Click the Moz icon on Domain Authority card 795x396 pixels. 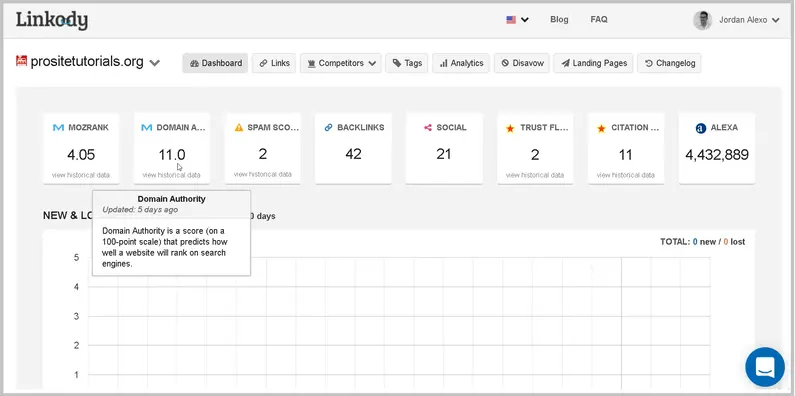(x=147, y=128)
